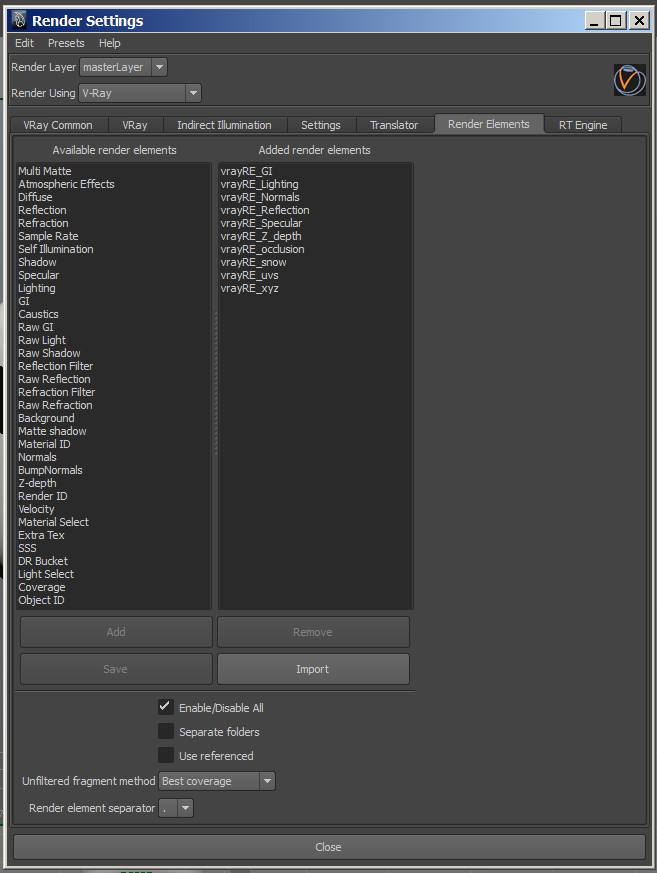Image resolution: width=657 pixels, height=873 pixels.
Task: Select Raw Light render element
Action: tap(42, 340)
